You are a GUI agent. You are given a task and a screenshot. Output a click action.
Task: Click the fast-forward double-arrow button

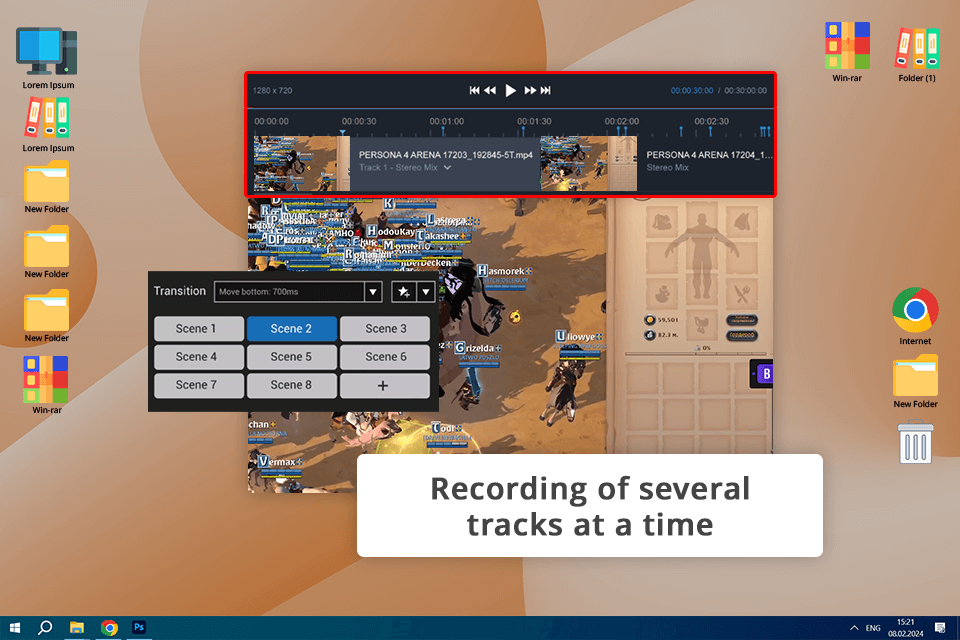[x=530, y=91]
